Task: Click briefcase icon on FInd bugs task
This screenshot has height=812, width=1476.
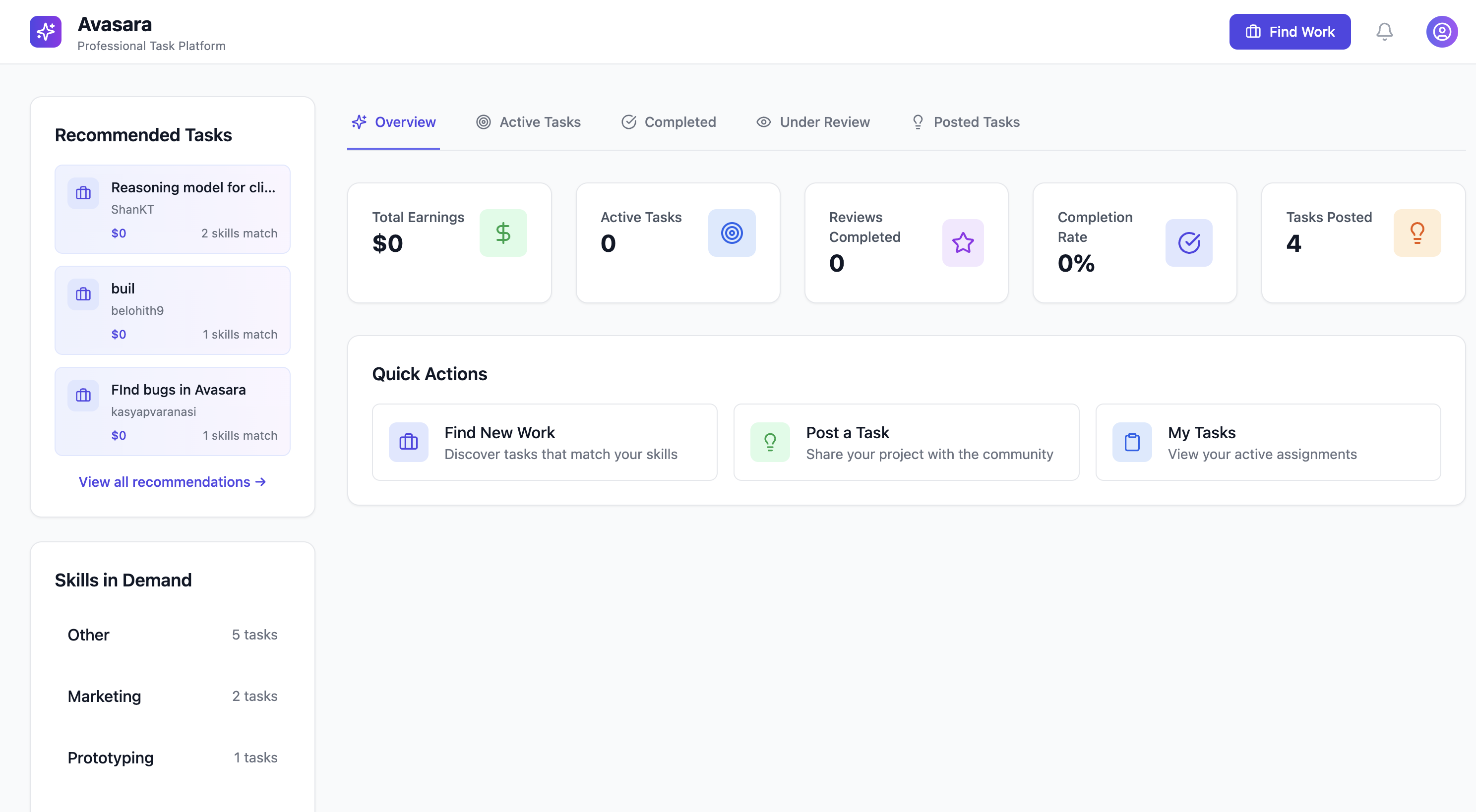Action: [84, 395]
